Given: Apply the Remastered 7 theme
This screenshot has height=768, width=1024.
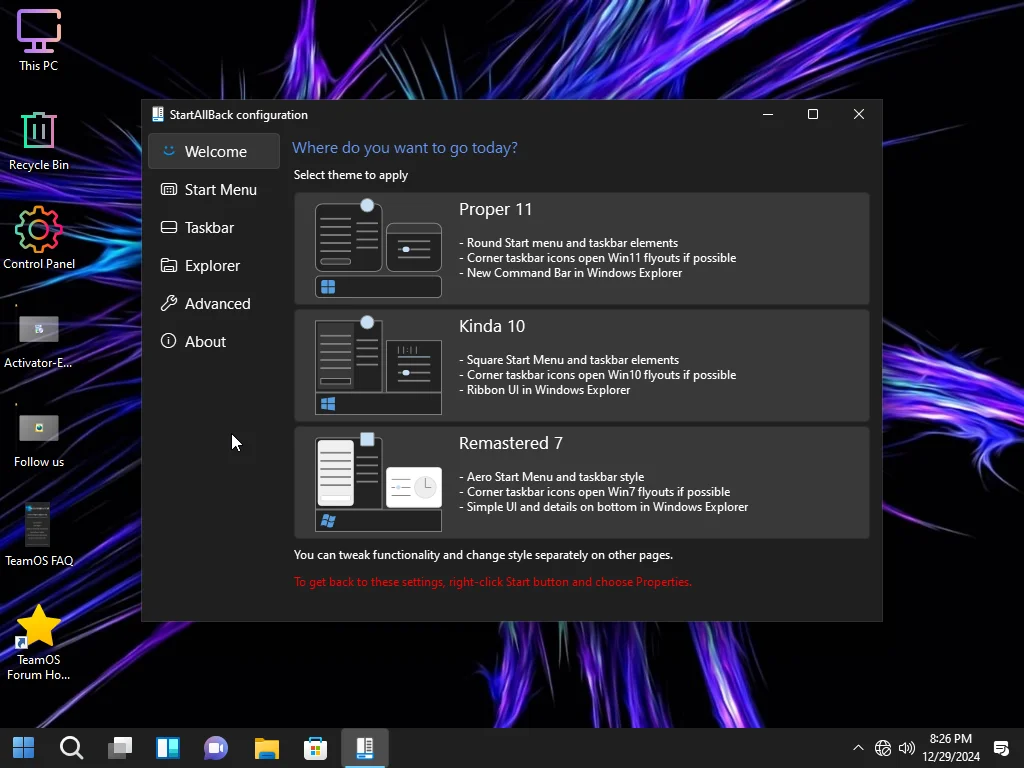Looking at the screenshot, I should click(x=581, y=483).
